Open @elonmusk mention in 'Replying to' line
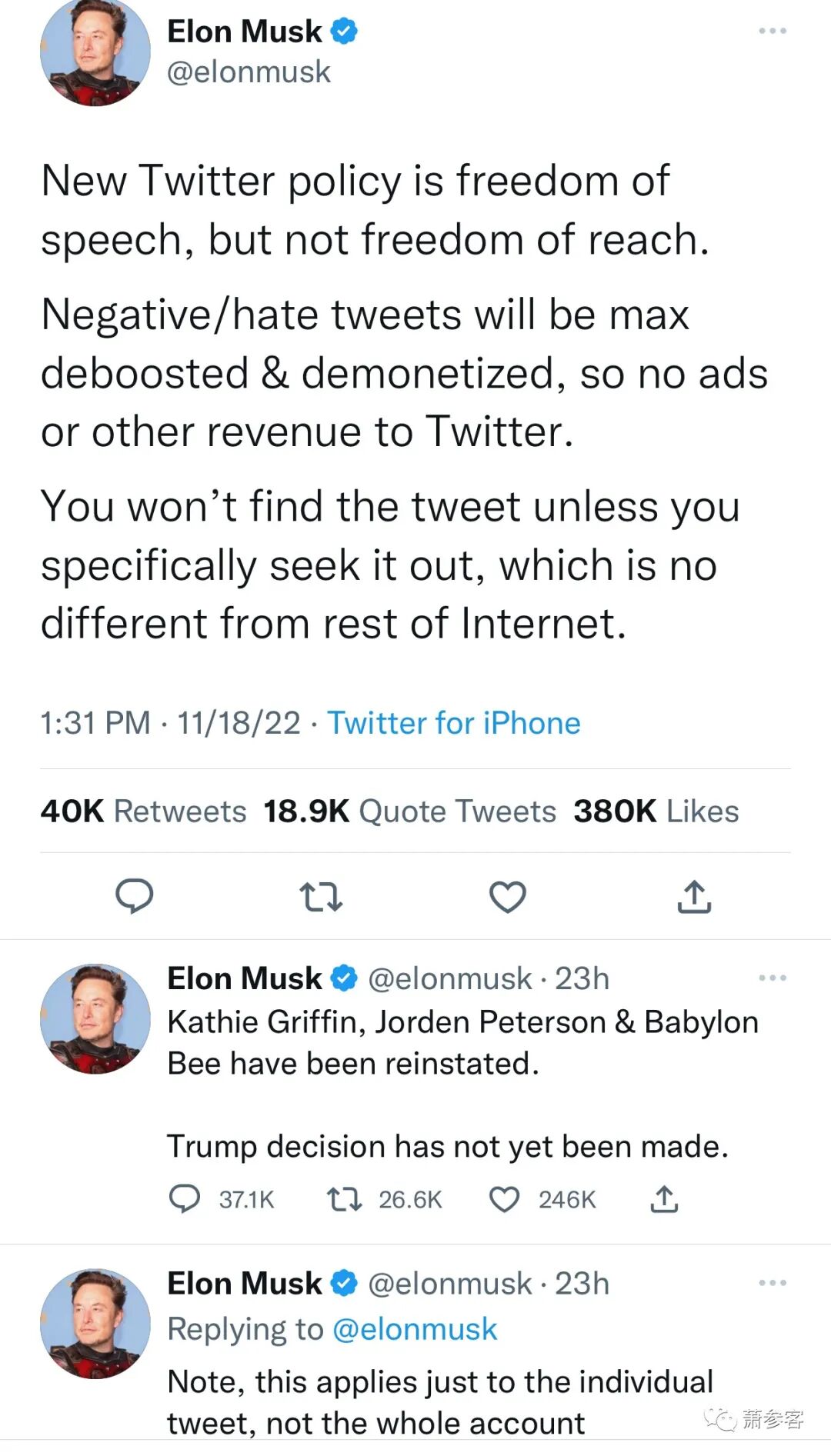The height and width of the screenshot is (1456, 831). [x=415, y=1329]
